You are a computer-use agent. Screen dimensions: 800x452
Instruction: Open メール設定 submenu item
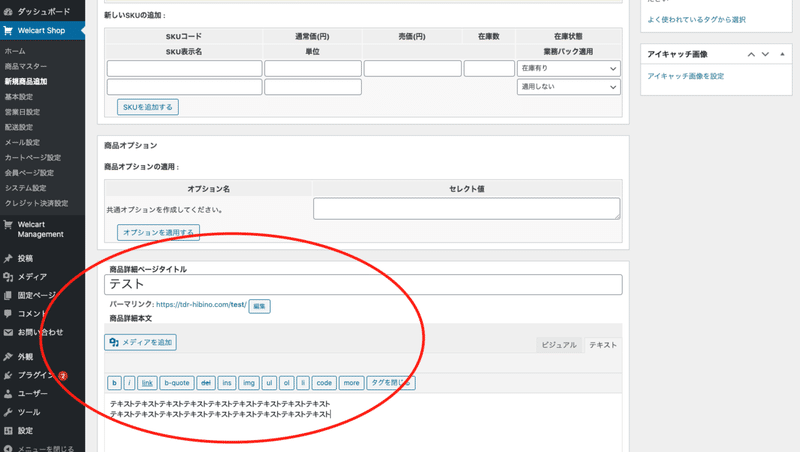point(22,142)
